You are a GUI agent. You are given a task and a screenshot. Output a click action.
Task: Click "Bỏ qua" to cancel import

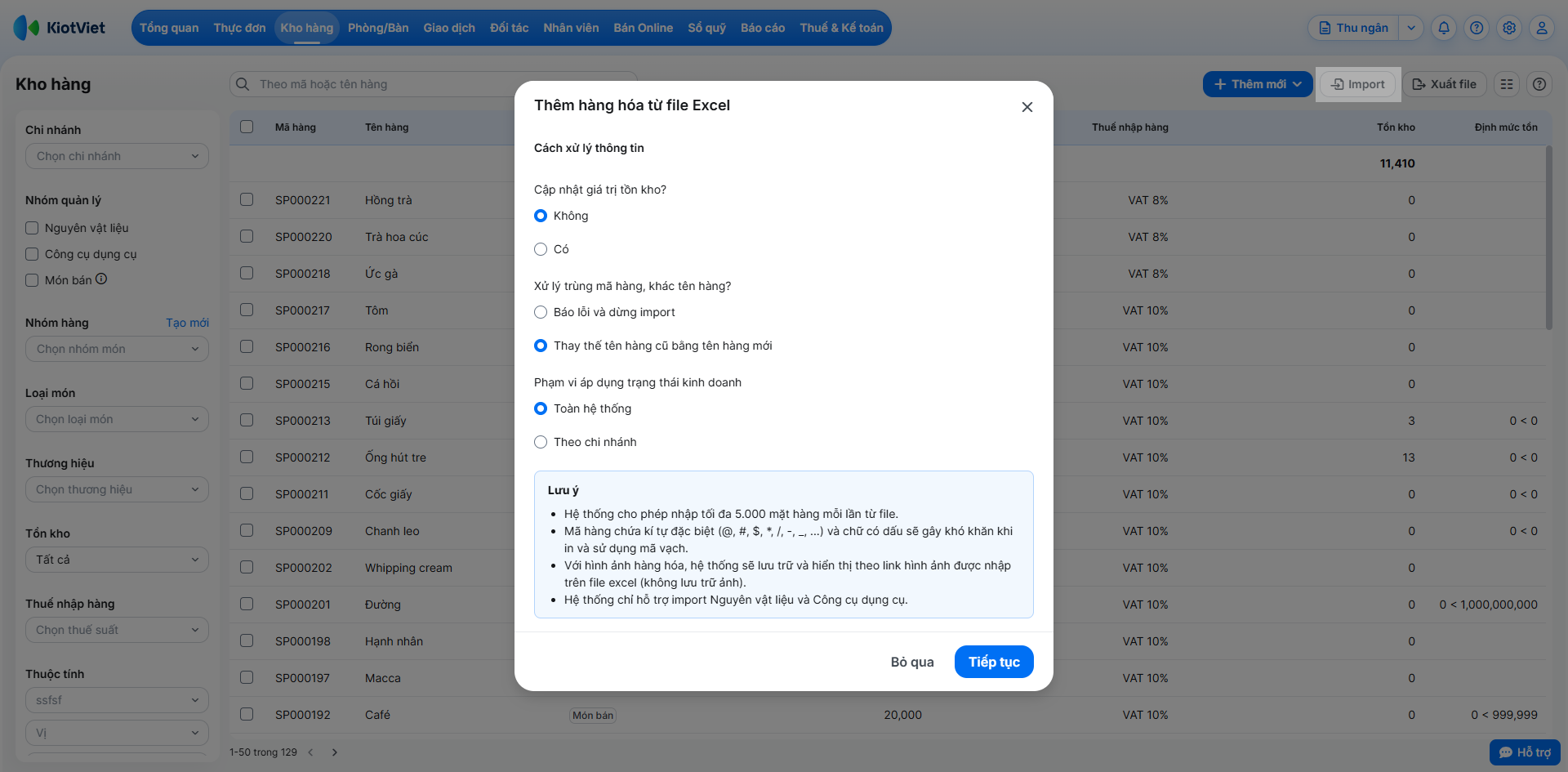pyautogui.click(x=912, y=662)
